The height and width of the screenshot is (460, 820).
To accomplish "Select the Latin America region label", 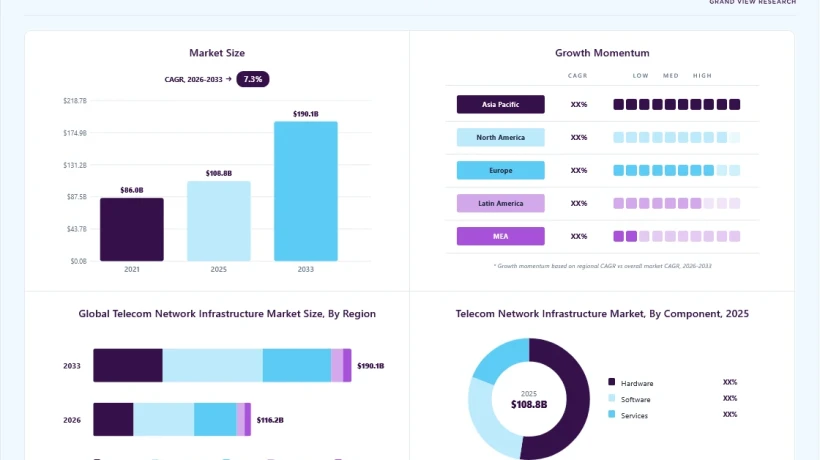I will 500,203.
